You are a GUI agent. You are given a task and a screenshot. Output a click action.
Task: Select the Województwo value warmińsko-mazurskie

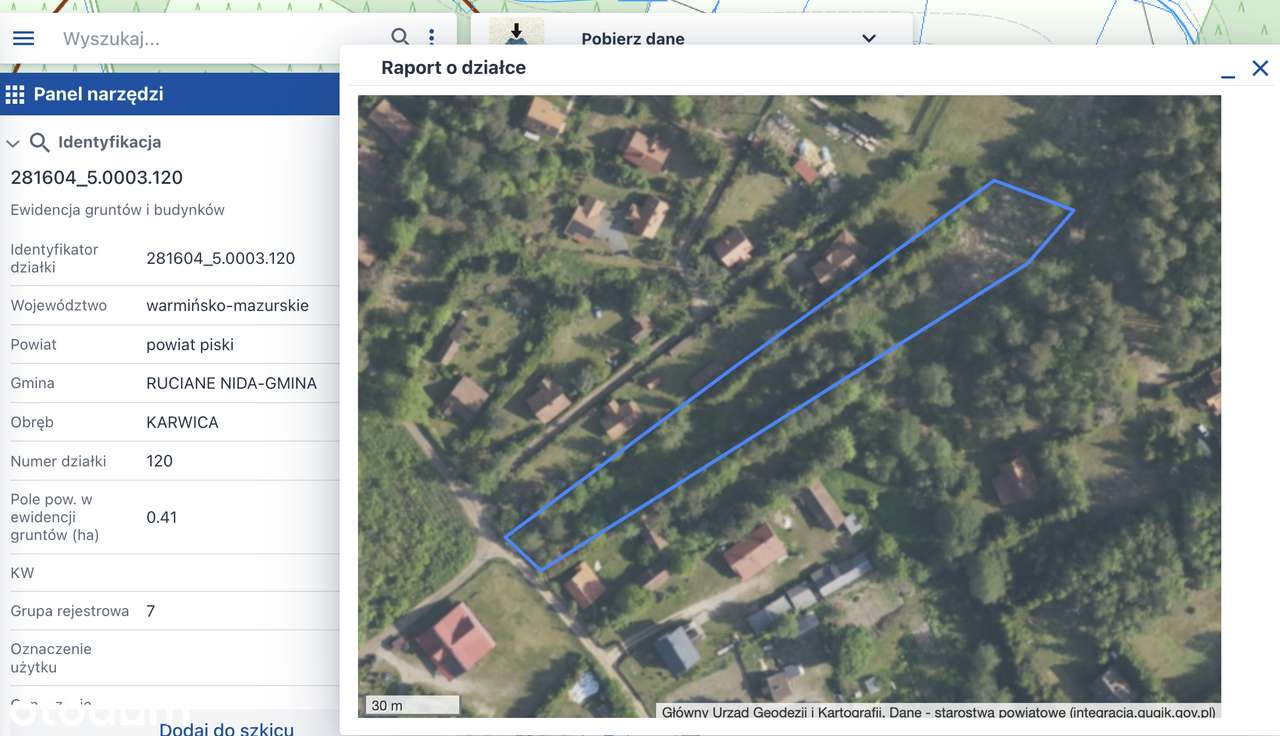[228, 305]
